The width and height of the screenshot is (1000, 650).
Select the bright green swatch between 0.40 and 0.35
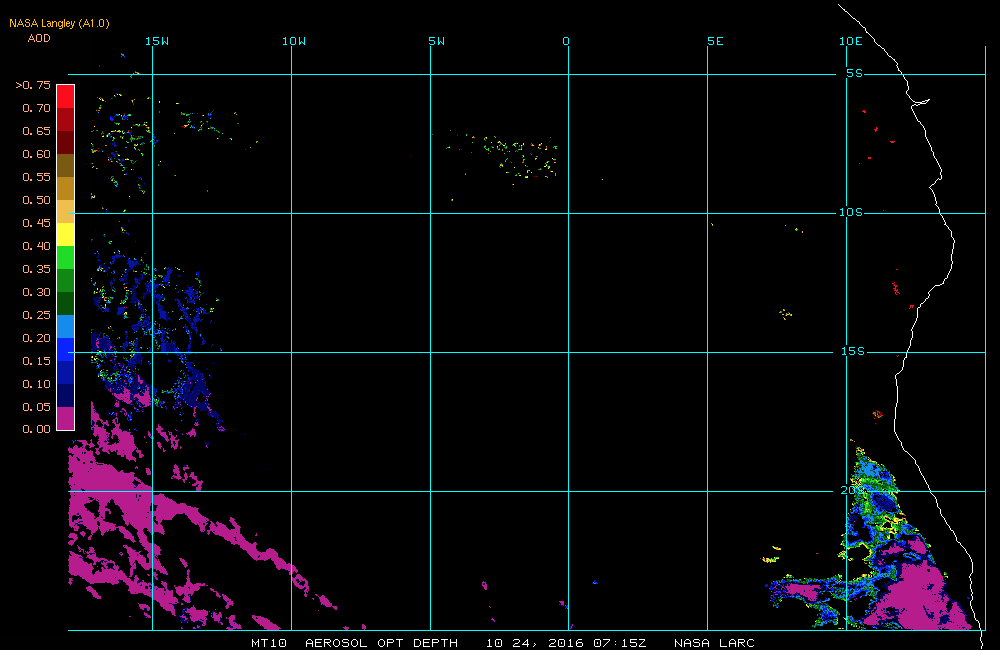click(66, 257)
